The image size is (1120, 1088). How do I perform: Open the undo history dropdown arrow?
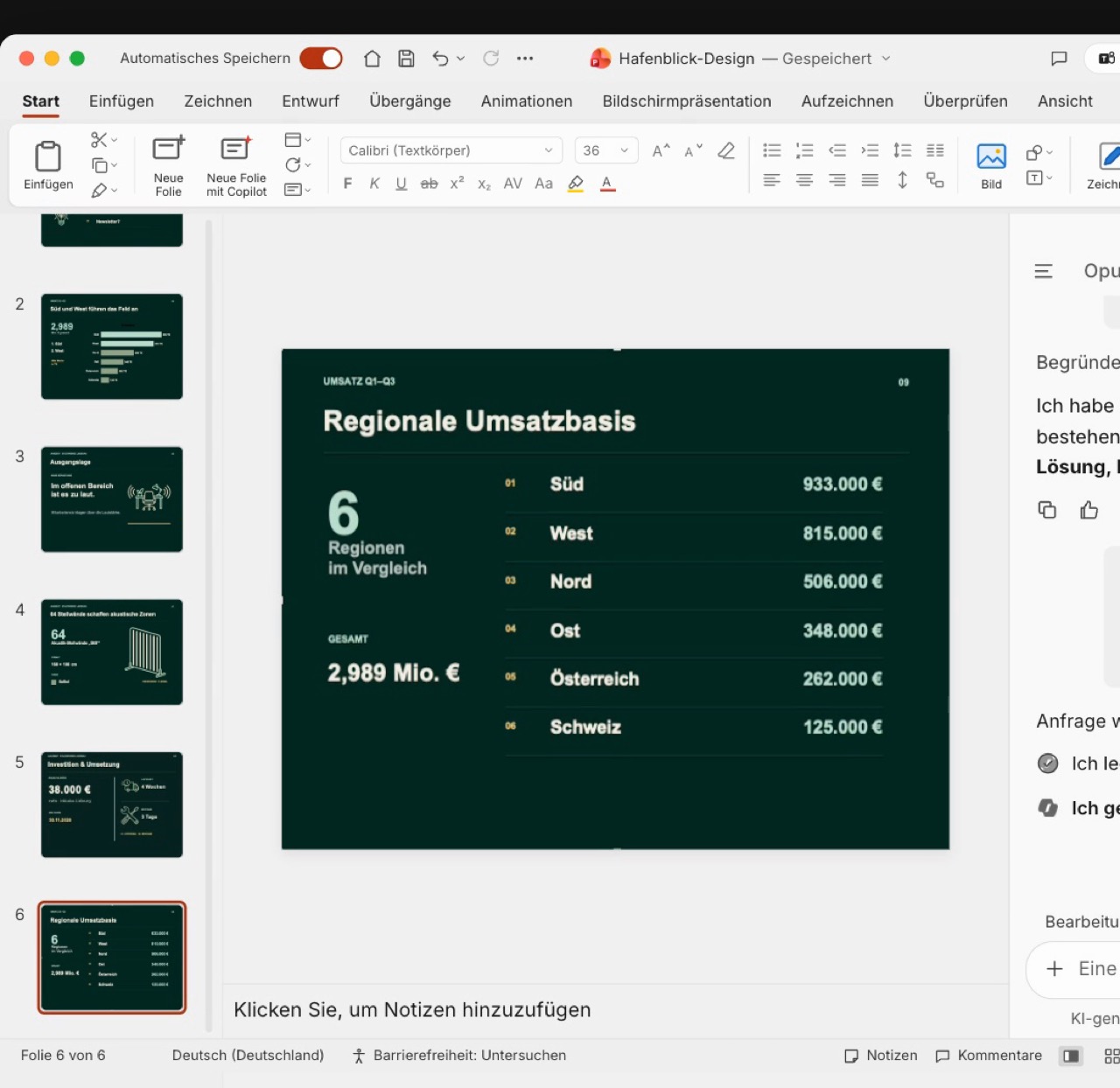460,59
